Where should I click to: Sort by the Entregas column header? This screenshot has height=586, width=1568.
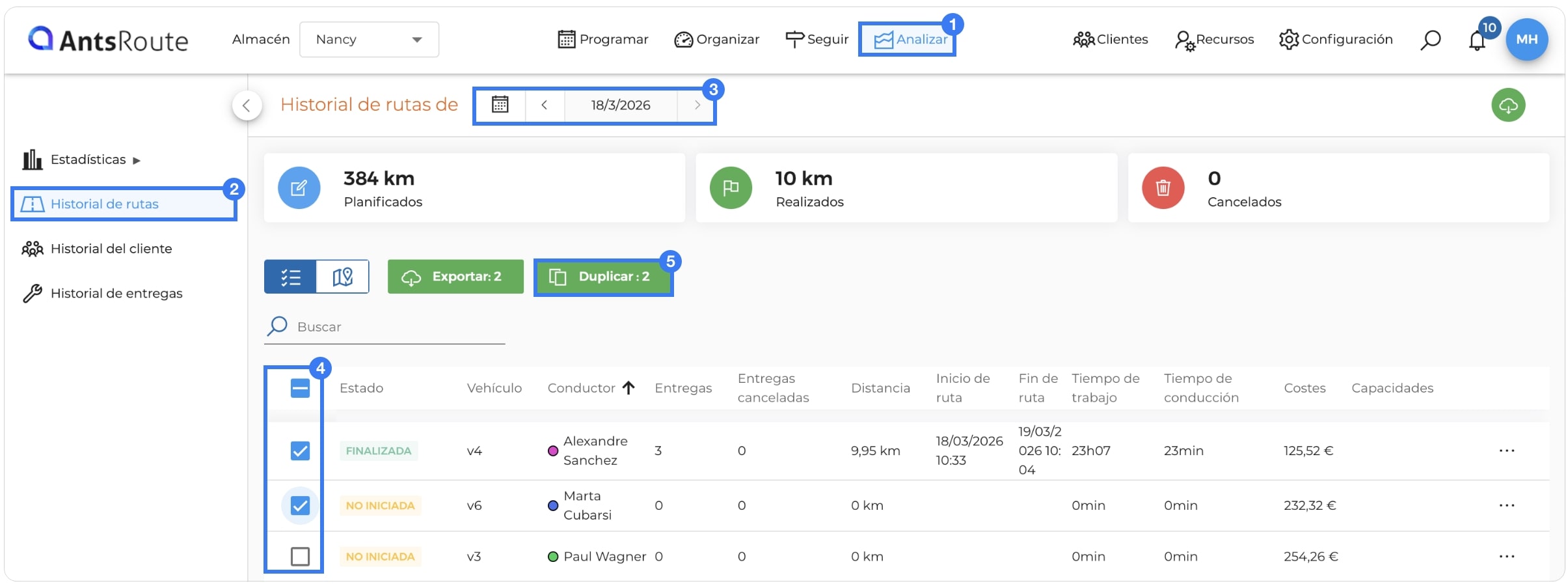coord(683,388)
